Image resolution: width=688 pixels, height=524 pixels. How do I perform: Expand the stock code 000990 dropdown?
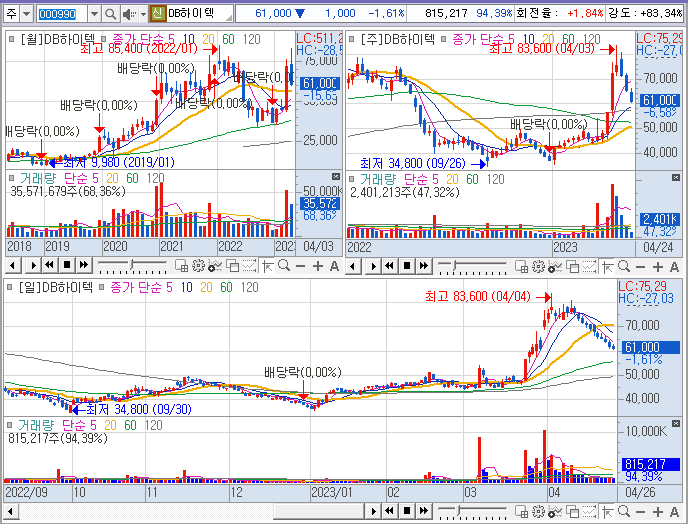pyautogui.click(x=94, y=14)
